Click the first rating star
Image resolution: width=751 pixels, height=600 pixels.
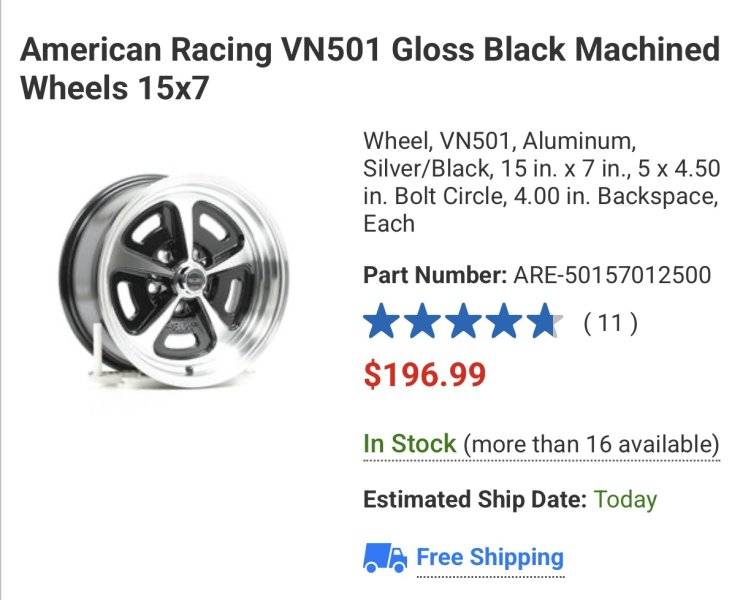(x=383, y=324)
